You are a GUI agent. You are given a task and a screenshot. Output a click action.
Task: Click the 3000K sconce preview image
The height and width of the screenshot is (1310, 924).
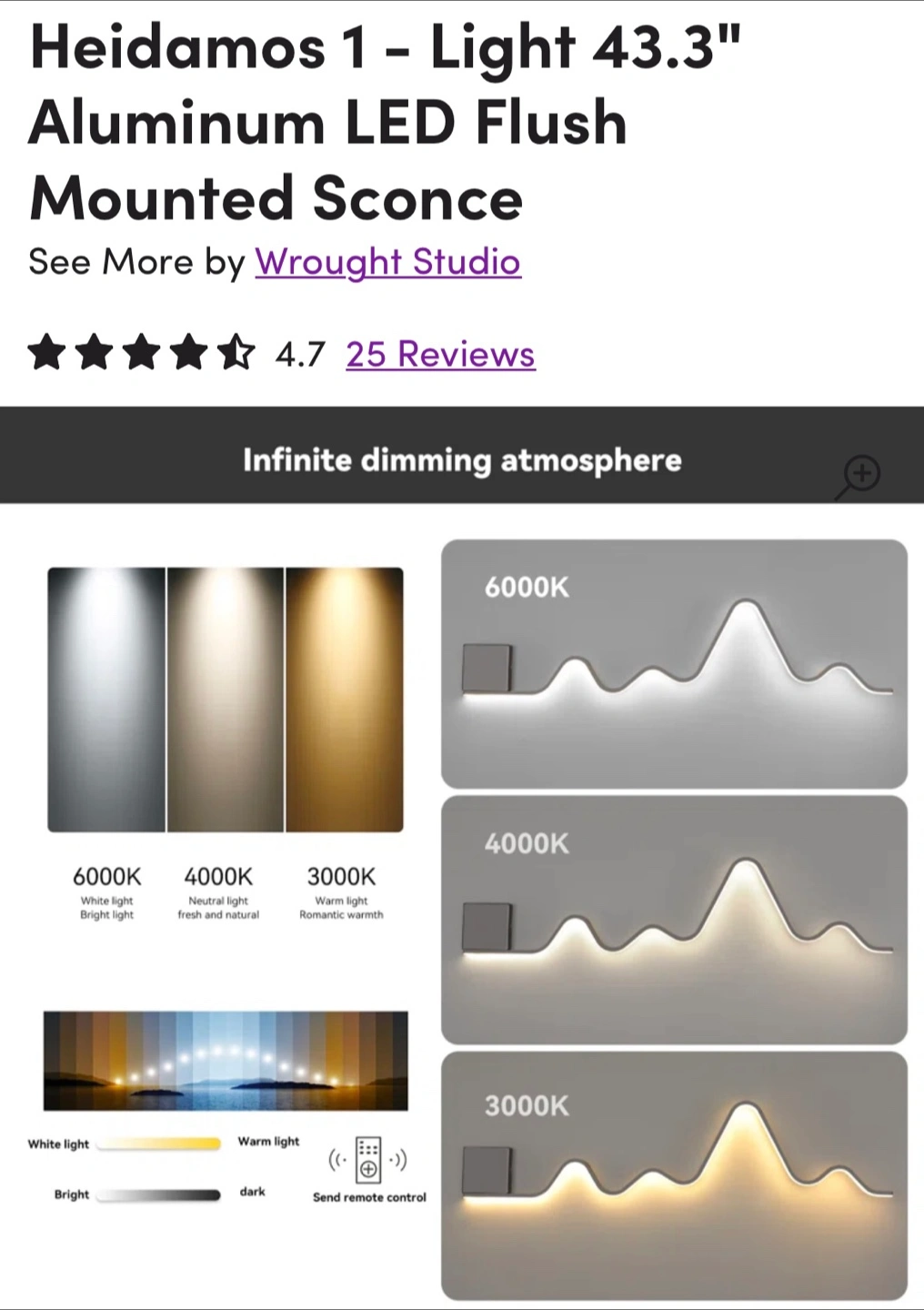click(674, 1175)
